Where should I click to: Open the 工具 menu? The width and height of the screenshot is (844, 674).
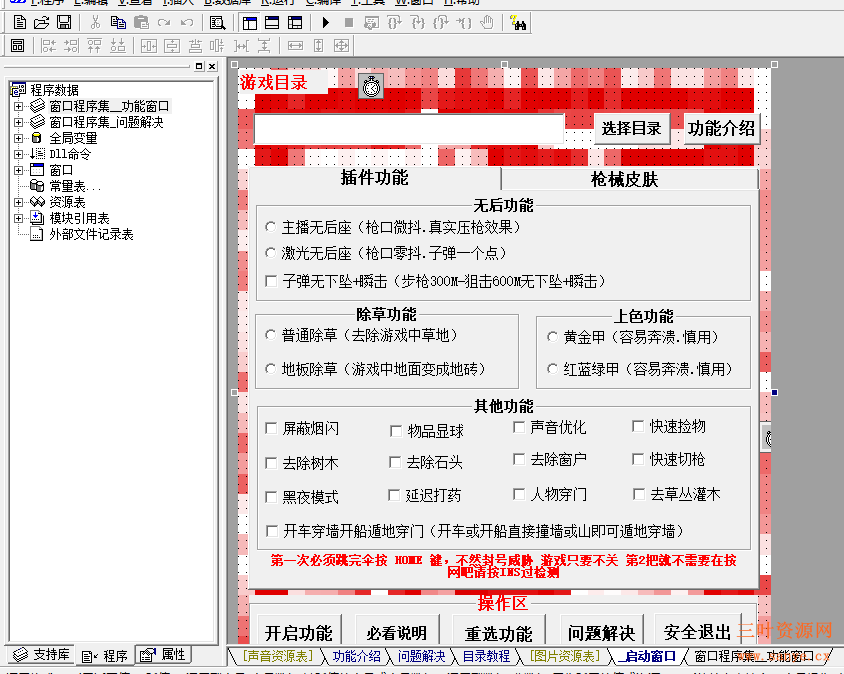368,4
